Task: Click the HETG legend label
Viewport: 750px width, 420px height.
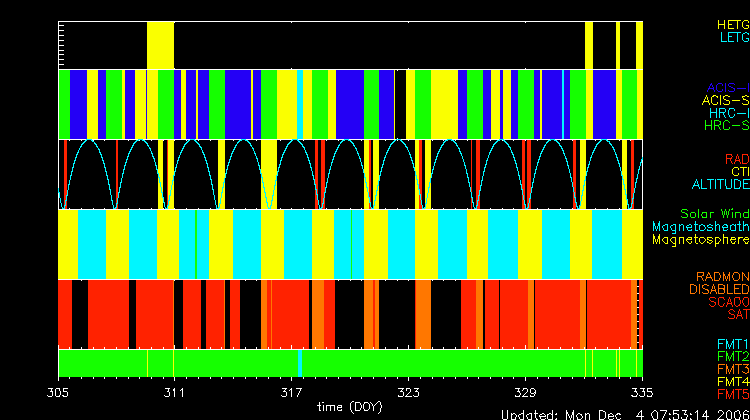Action: (732, 24)
